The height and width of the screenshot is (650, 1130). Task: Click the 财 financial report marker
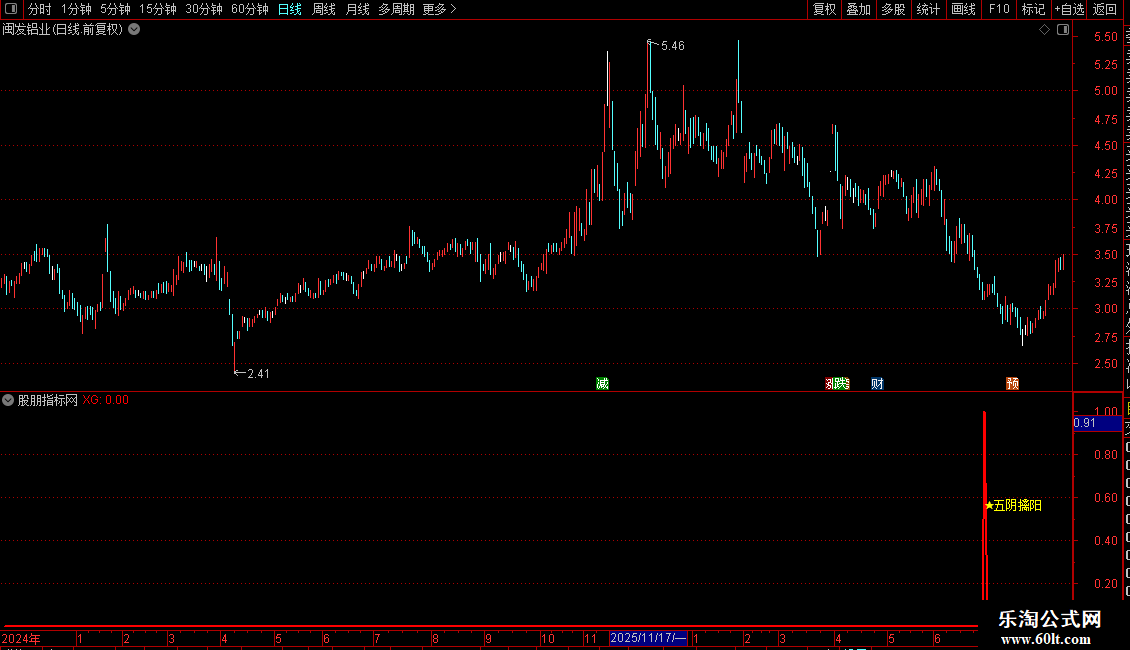(877, 383)
